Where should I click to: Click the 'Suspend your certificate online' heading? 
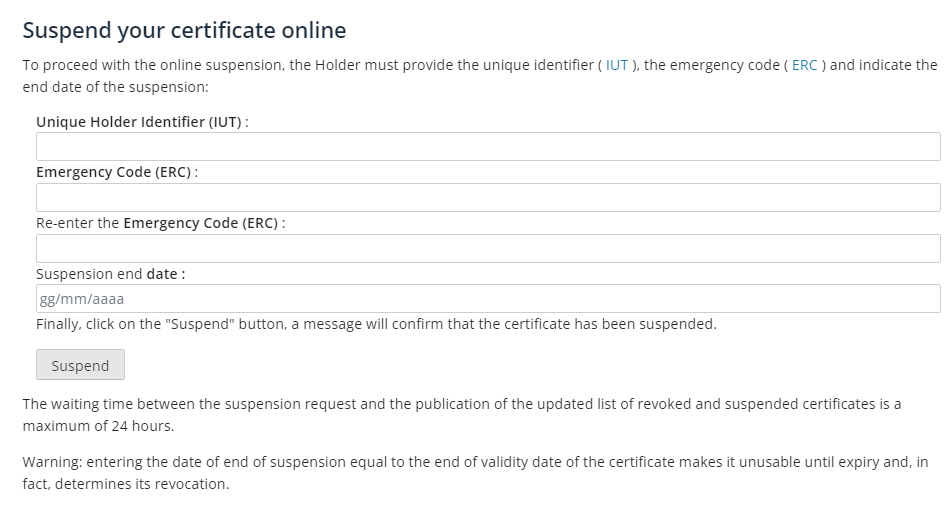(184, 31)
